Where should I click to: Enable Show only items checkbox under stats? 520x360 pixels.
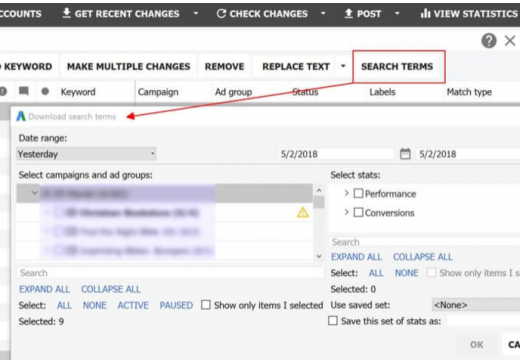pos(431,272)
